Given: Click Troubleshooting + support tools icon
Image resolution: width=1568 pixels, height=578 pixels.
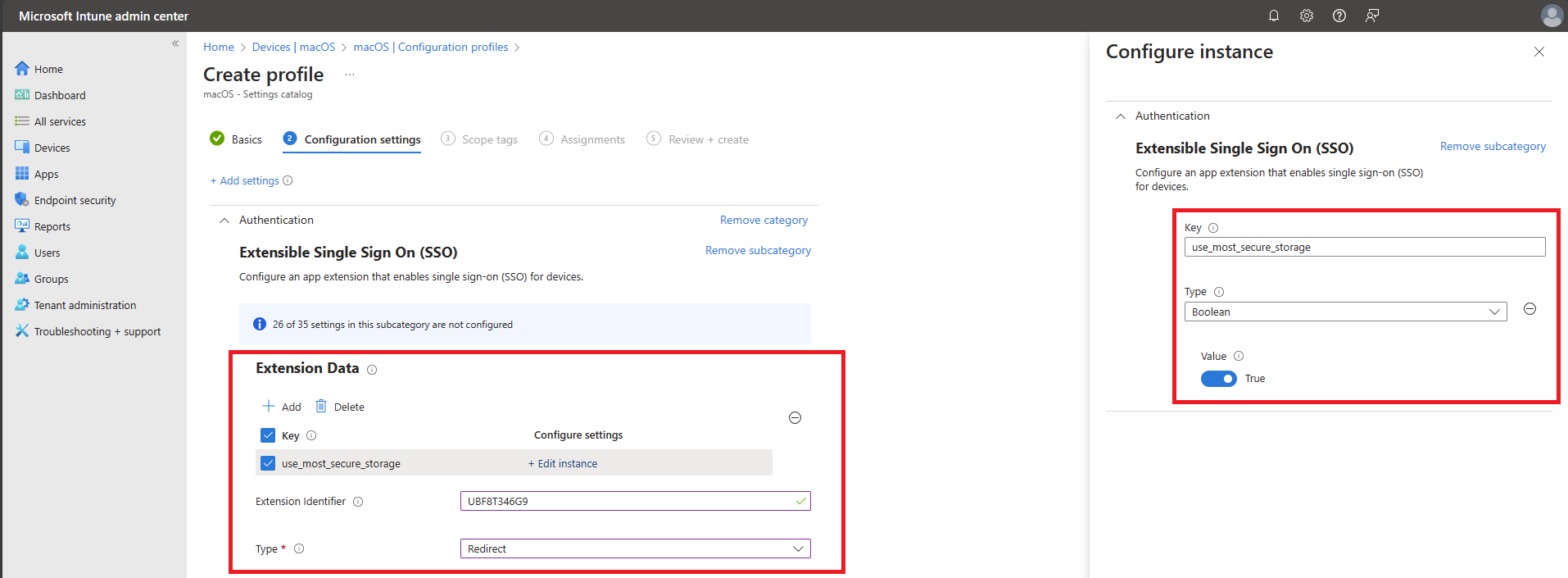Looking at the screenshot, I should click(x=22, y=330).
